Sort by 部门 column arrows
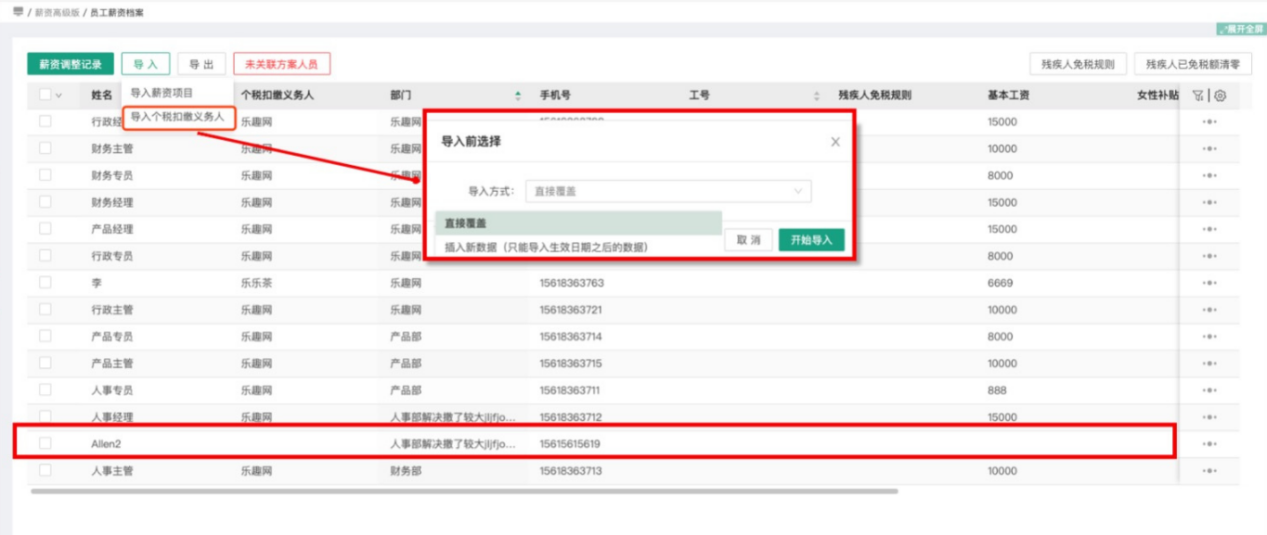Viewport: 1267px width, 535px height. click(x=518, y=96)
